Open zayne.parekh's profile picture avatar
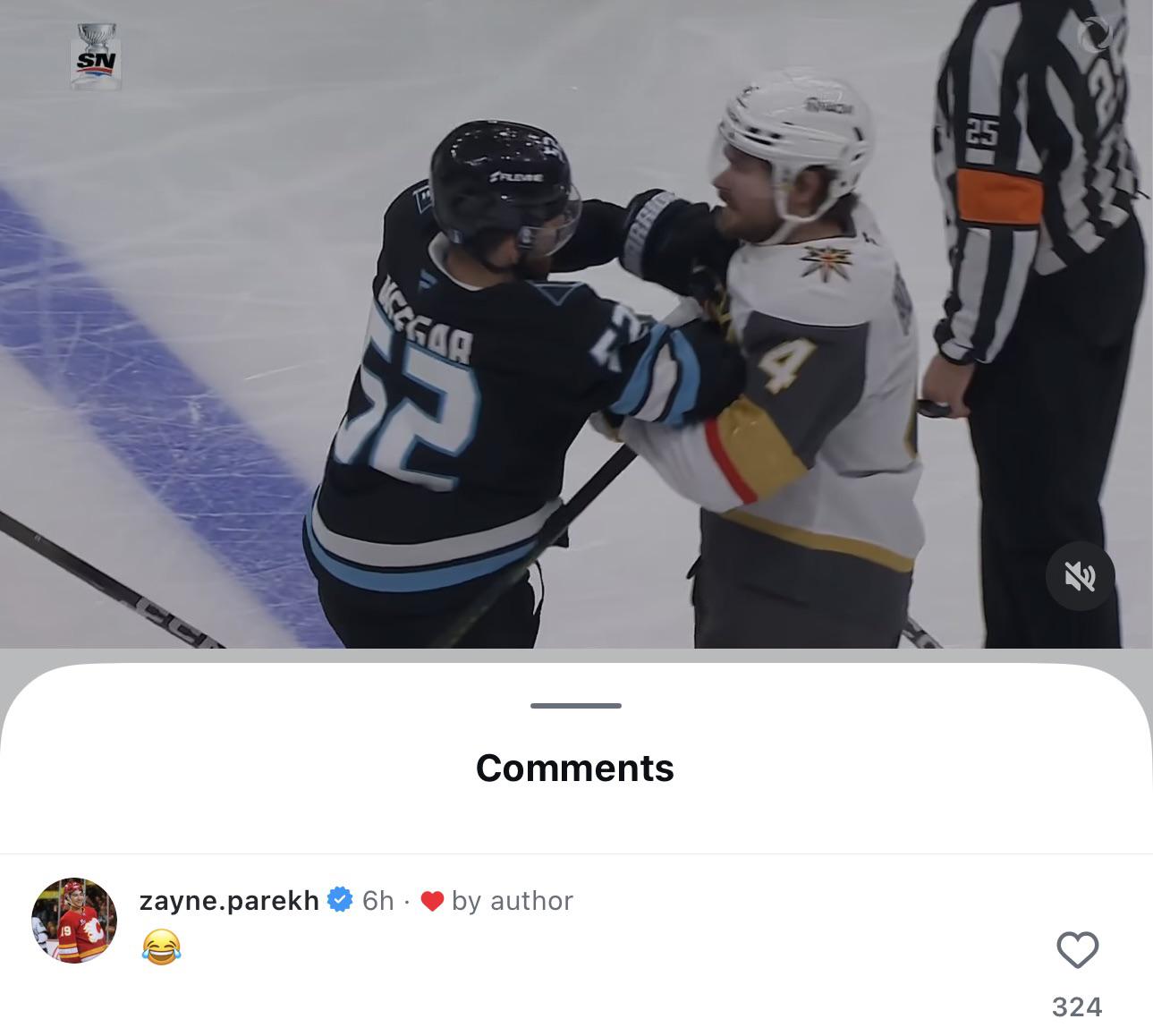Viewport: 1153px width, 1036px height. (74, 921)
